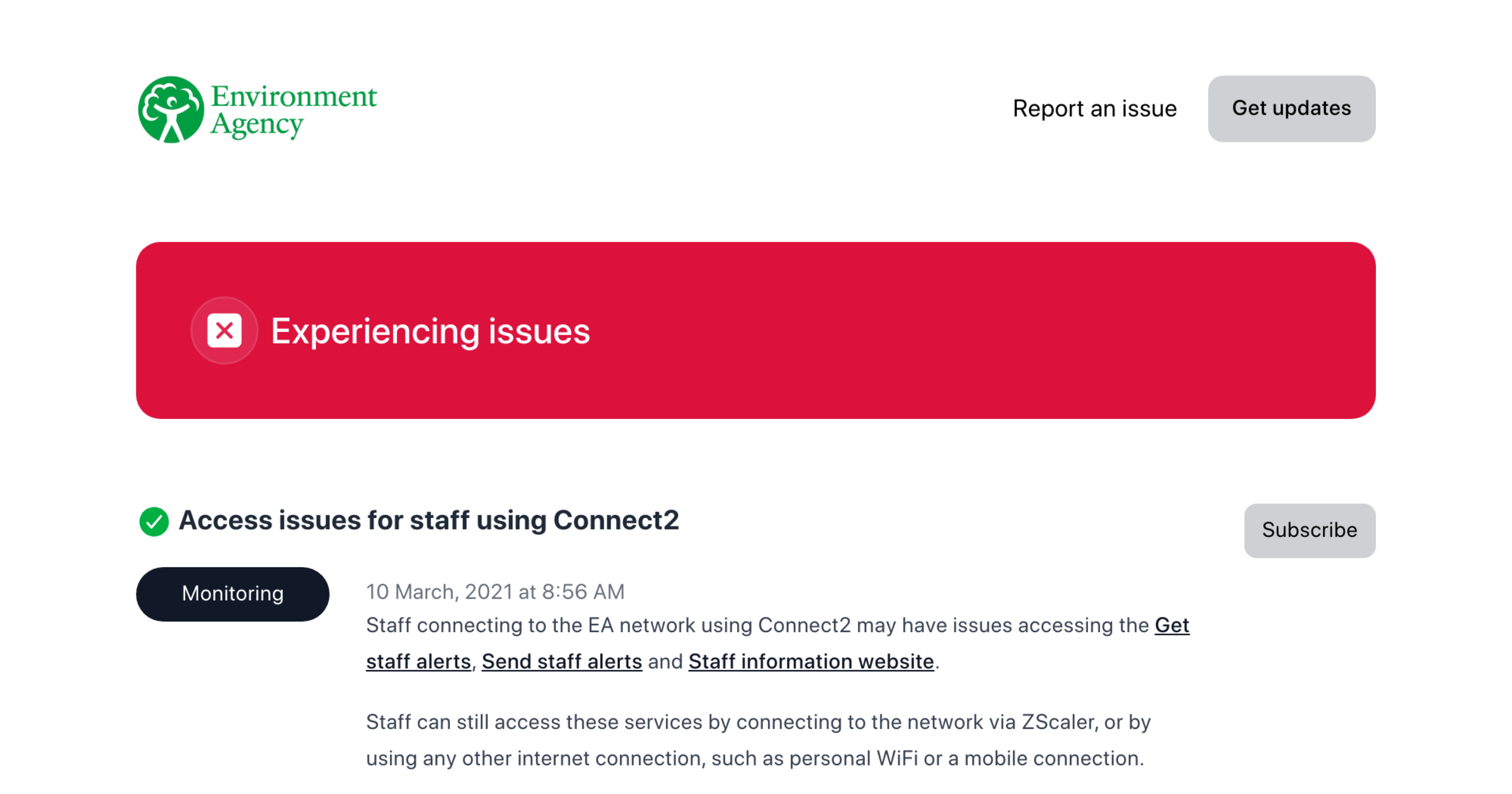Click the Monitoring status badge
Image resolution: width=1512 pixels, height=794 pixels.
coord(232,593)
